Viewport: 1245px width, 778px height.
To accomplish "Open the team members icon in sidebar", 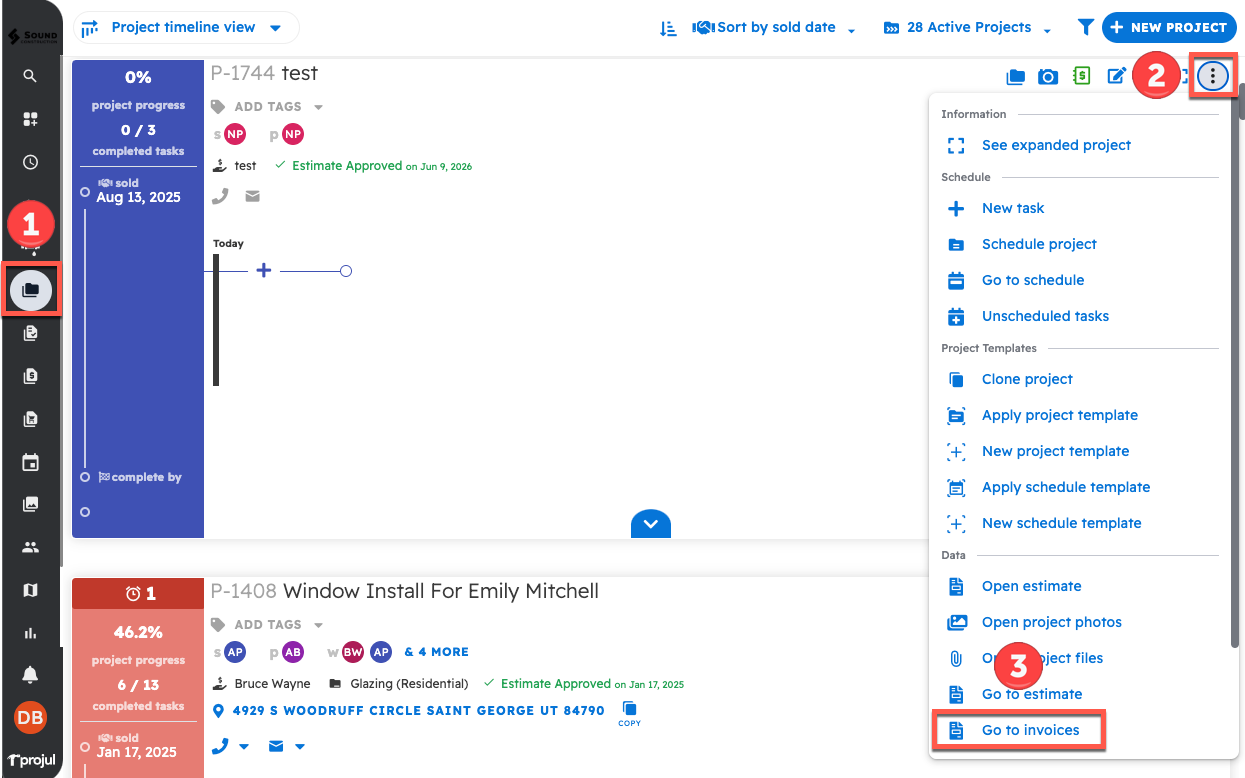I will [30, 546].
